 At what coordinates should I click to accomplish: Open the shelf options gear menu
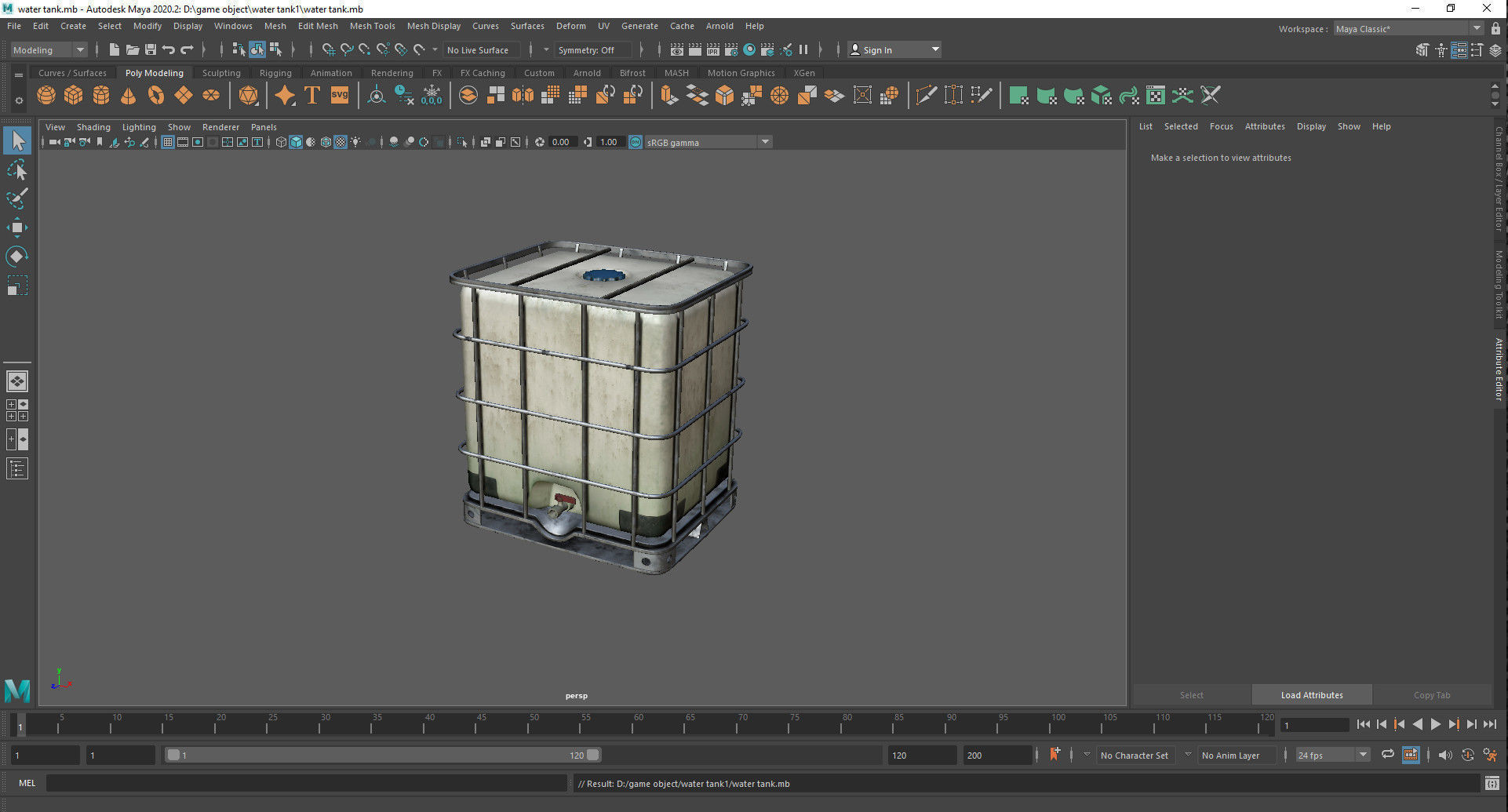[18, 100]
